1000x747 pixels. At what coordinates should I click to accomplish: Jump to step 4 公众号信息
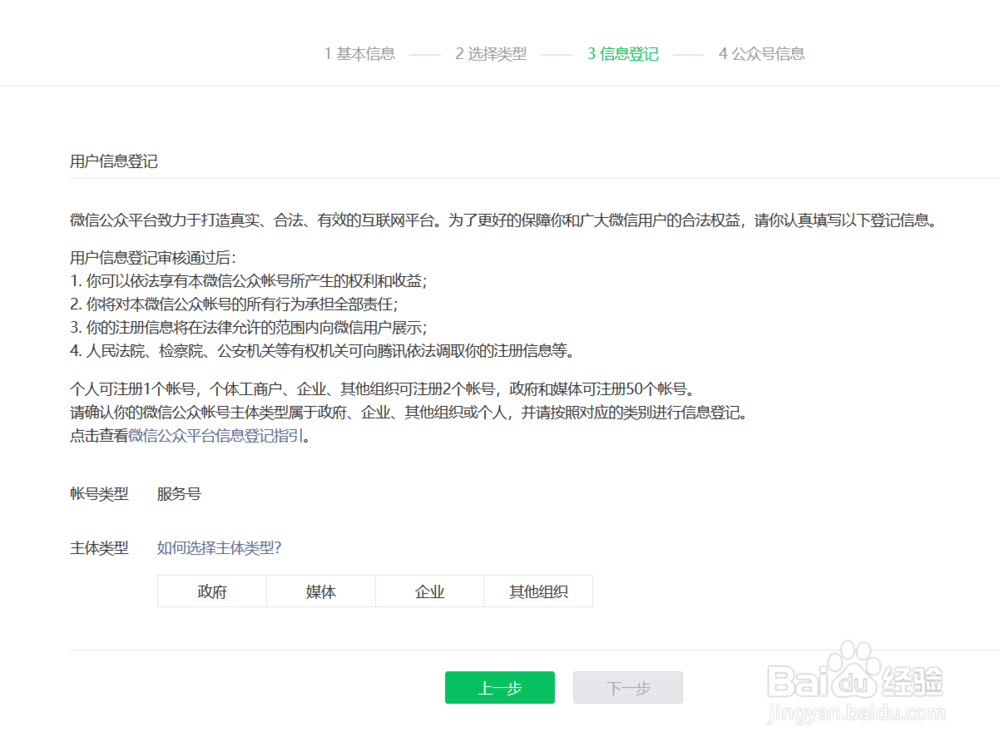tap(761, 54)
